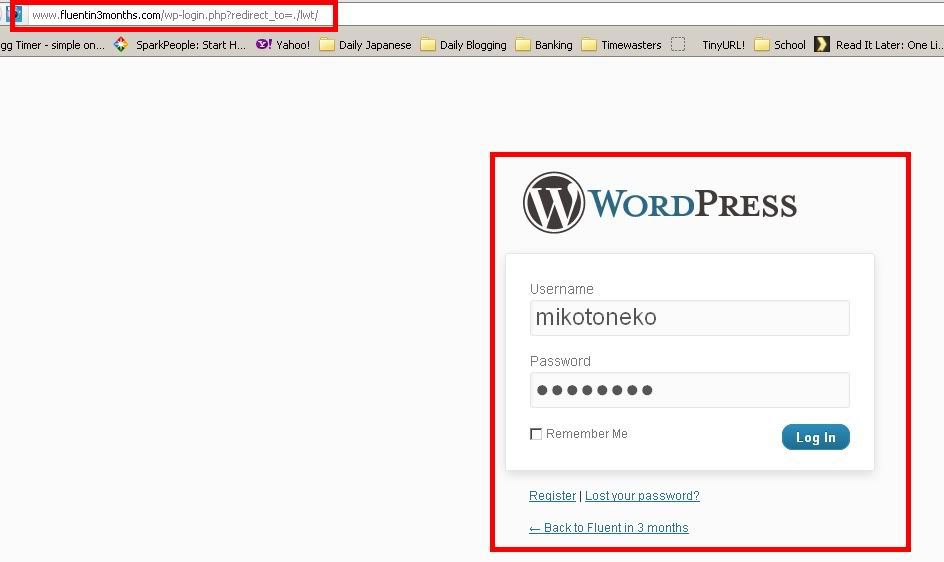Screen dimensions: 944x562
Task: Click the browser address bar URL
Action: click(175, 15)
